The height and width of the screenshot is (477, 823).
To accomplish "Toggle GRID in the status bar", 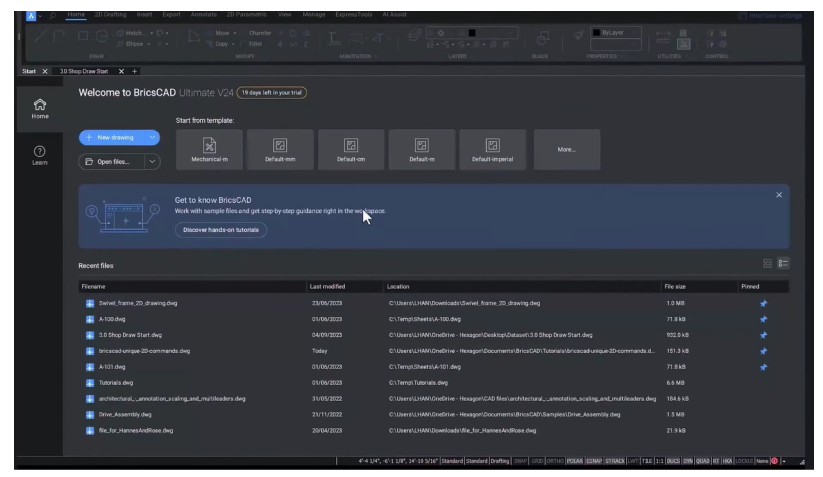I will (537, 461).
